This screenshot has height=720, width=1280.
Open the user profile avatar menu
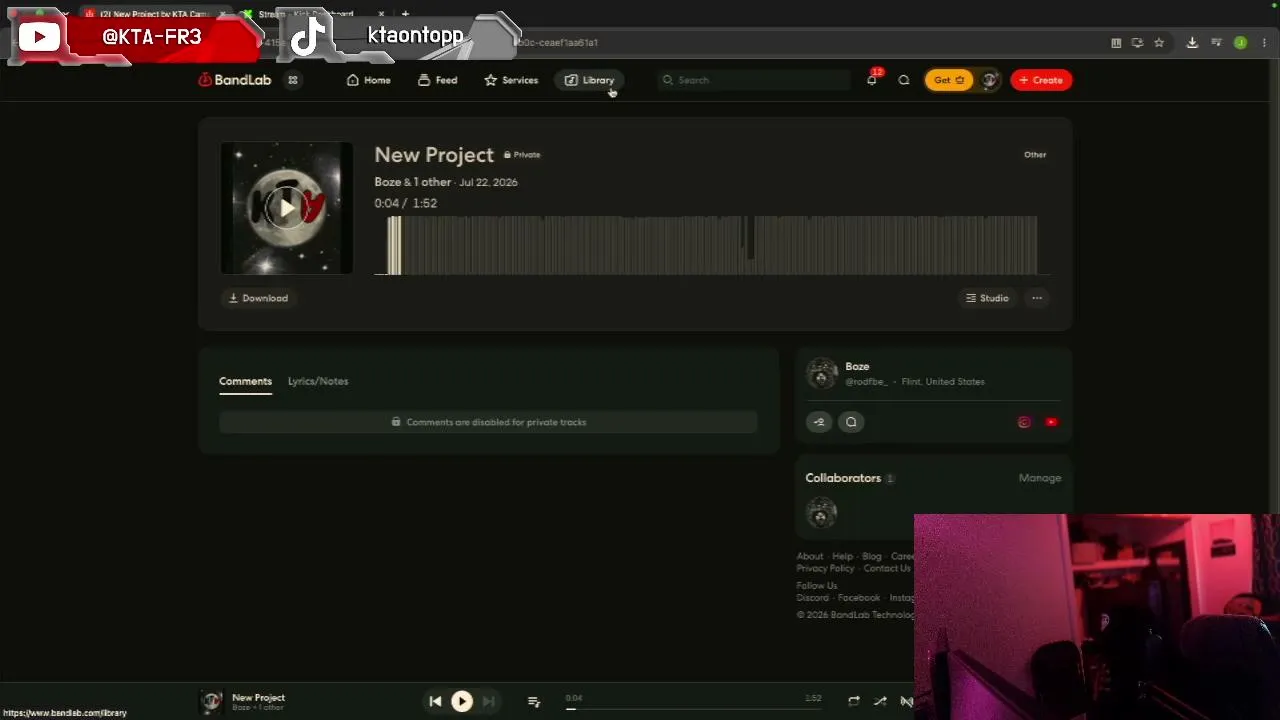tap(989, 80)
